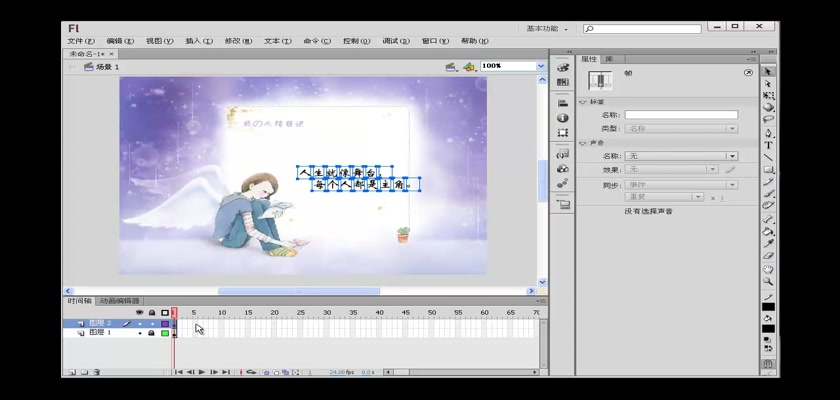Select the Paint Bucket tool
840x400 pixels.
[x=768, y=232]
